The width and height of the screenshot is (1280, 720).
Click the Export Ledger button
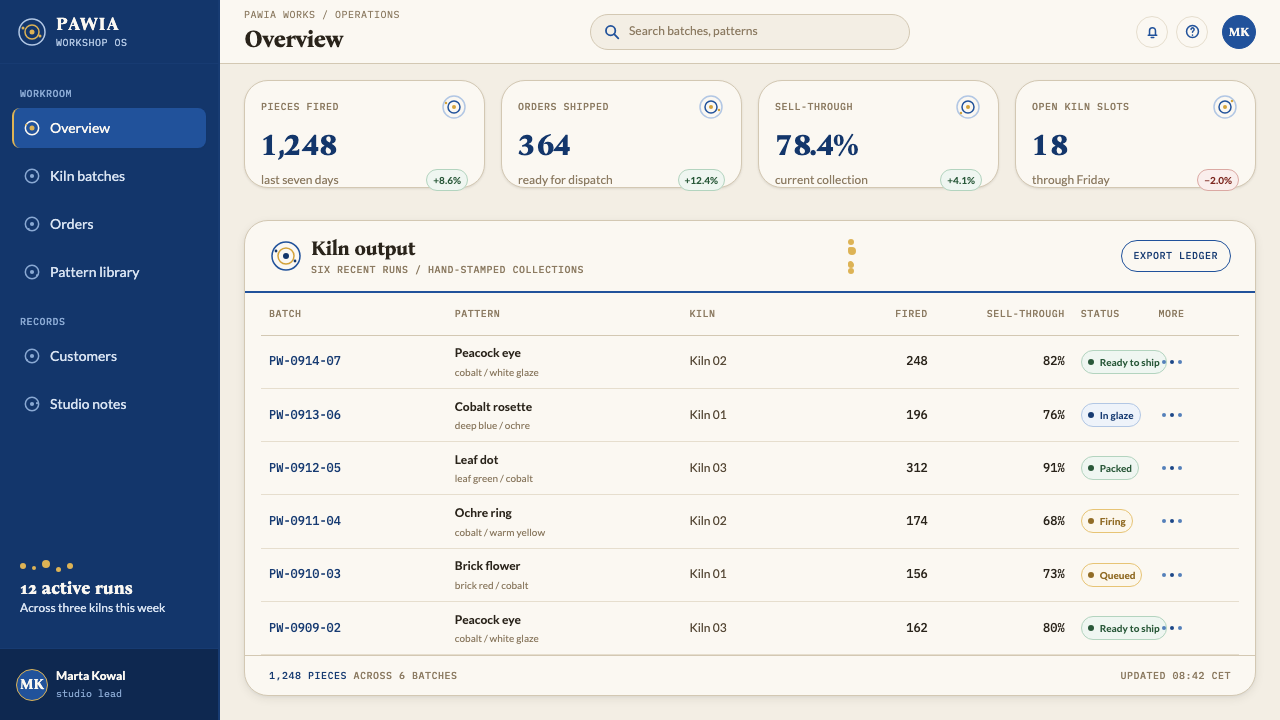(x=1176, y=256)
